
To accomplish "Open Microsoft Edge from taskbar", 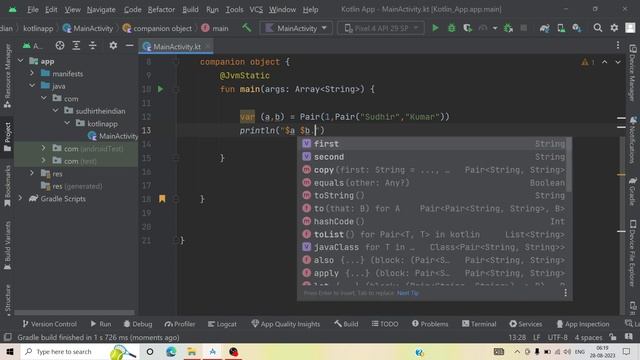I will [171, 351].
